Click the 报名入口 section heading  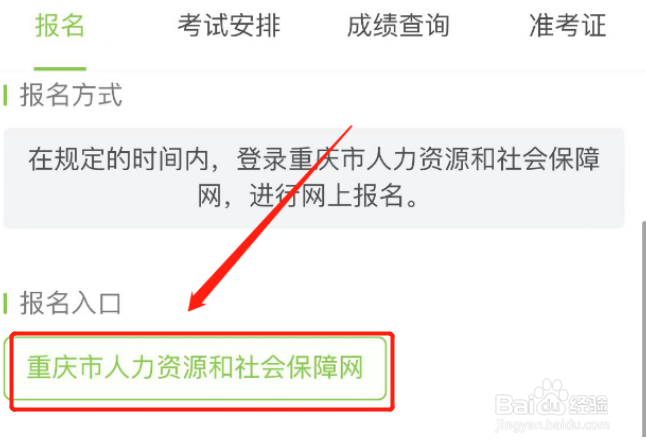coord(70,303)
